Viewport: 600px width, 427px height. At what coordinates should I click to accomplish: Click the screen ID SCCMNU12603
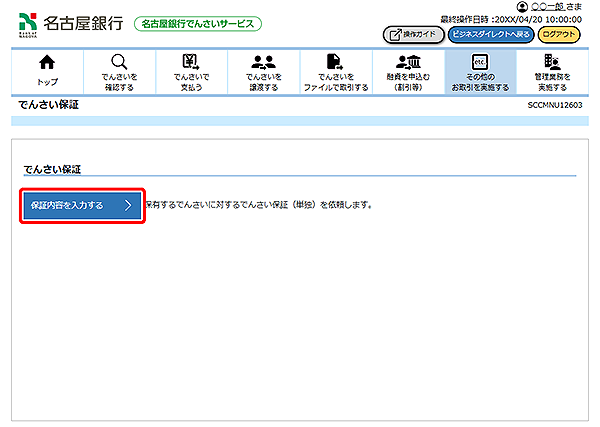pos(555,105)
